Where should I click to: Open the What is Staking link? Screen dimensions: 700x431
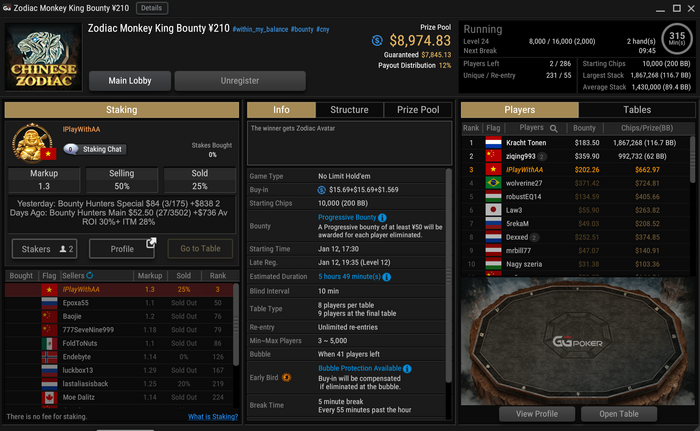pos(212,417)
